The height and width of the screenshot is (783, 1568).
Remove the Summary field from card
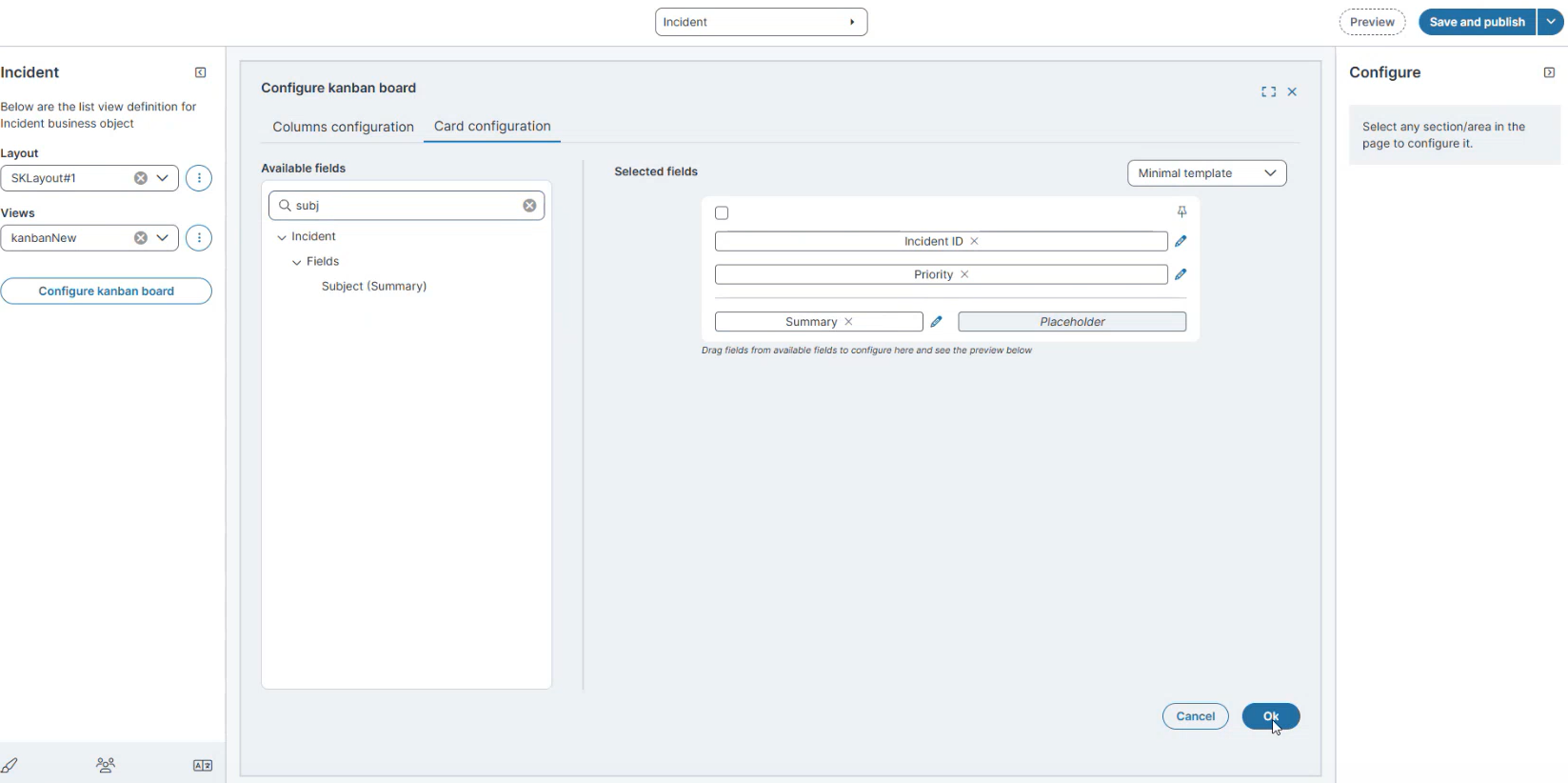[848, 322]
